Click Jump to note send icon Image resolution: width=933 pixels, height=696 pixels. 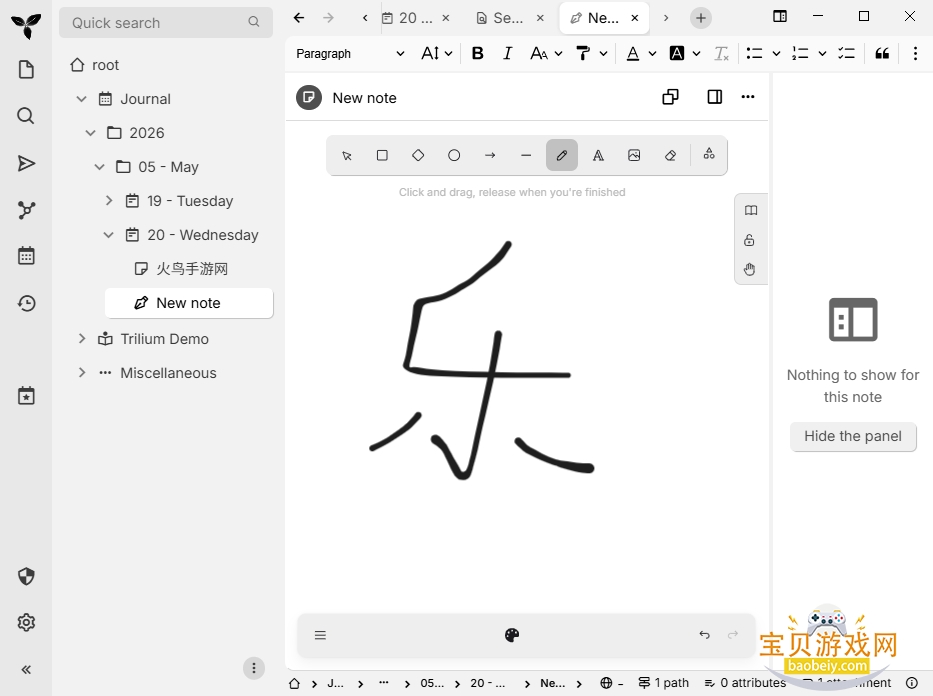(x=26, y=163)
